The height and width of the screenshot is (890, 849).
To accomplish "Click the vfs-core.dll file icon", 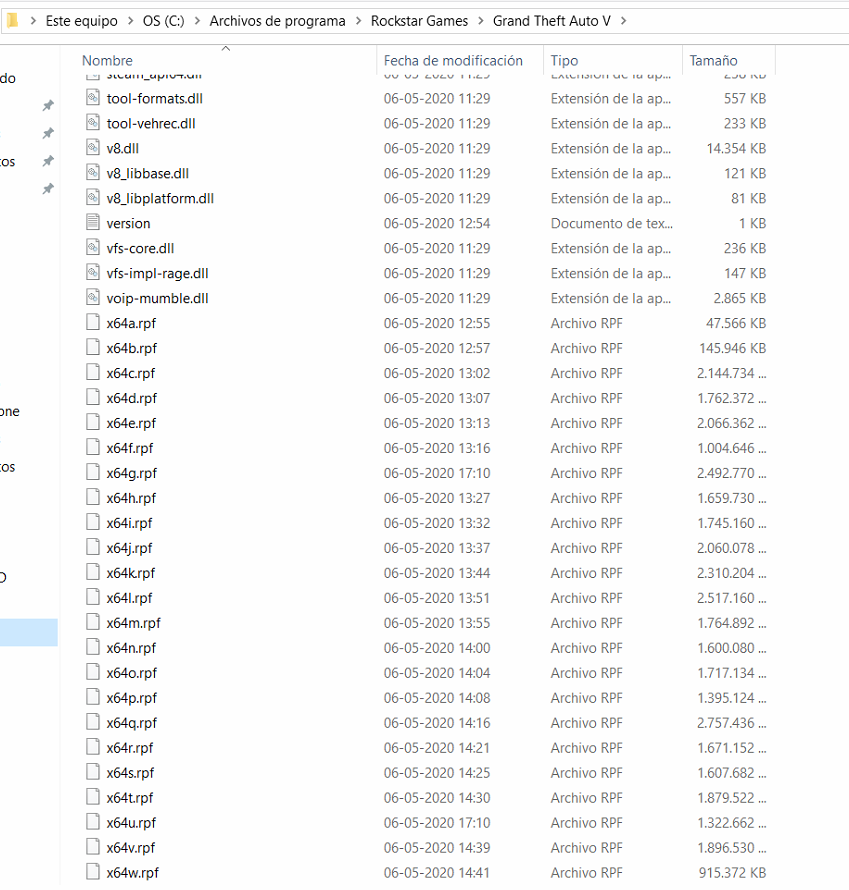I will [93, 247].
